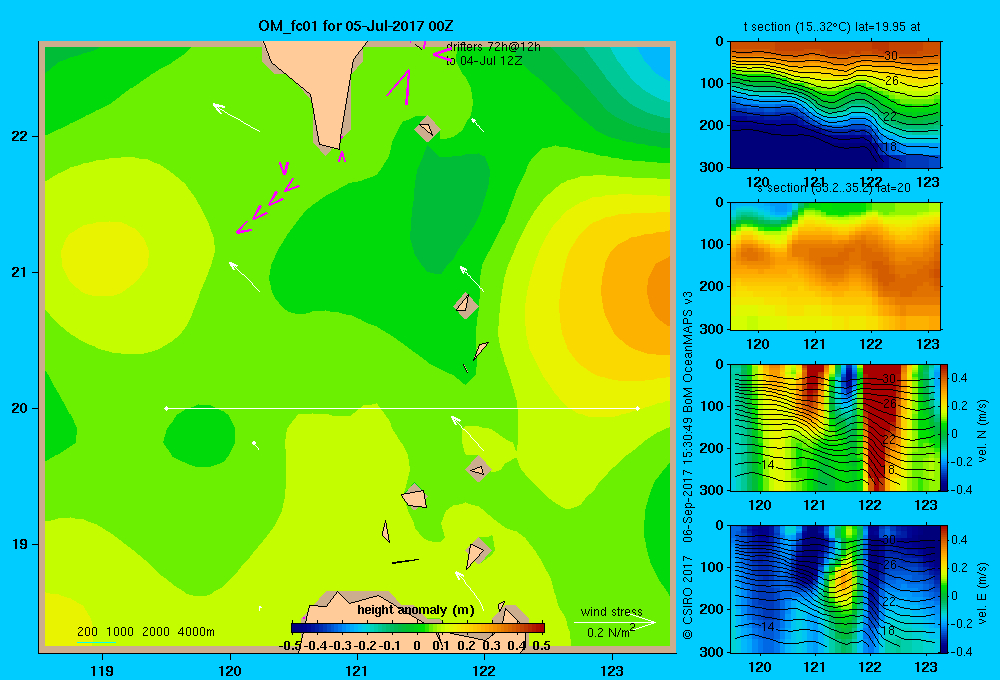This screenshot has height=680, width=1000.
Task: Click the "0.2 N/m2" wind stress value
Action: click(611, 632)
